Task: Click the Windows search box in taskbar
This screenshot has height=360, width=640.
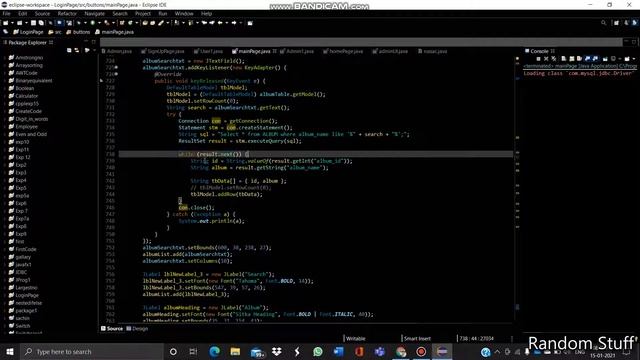Action: [x=91, y=352]
